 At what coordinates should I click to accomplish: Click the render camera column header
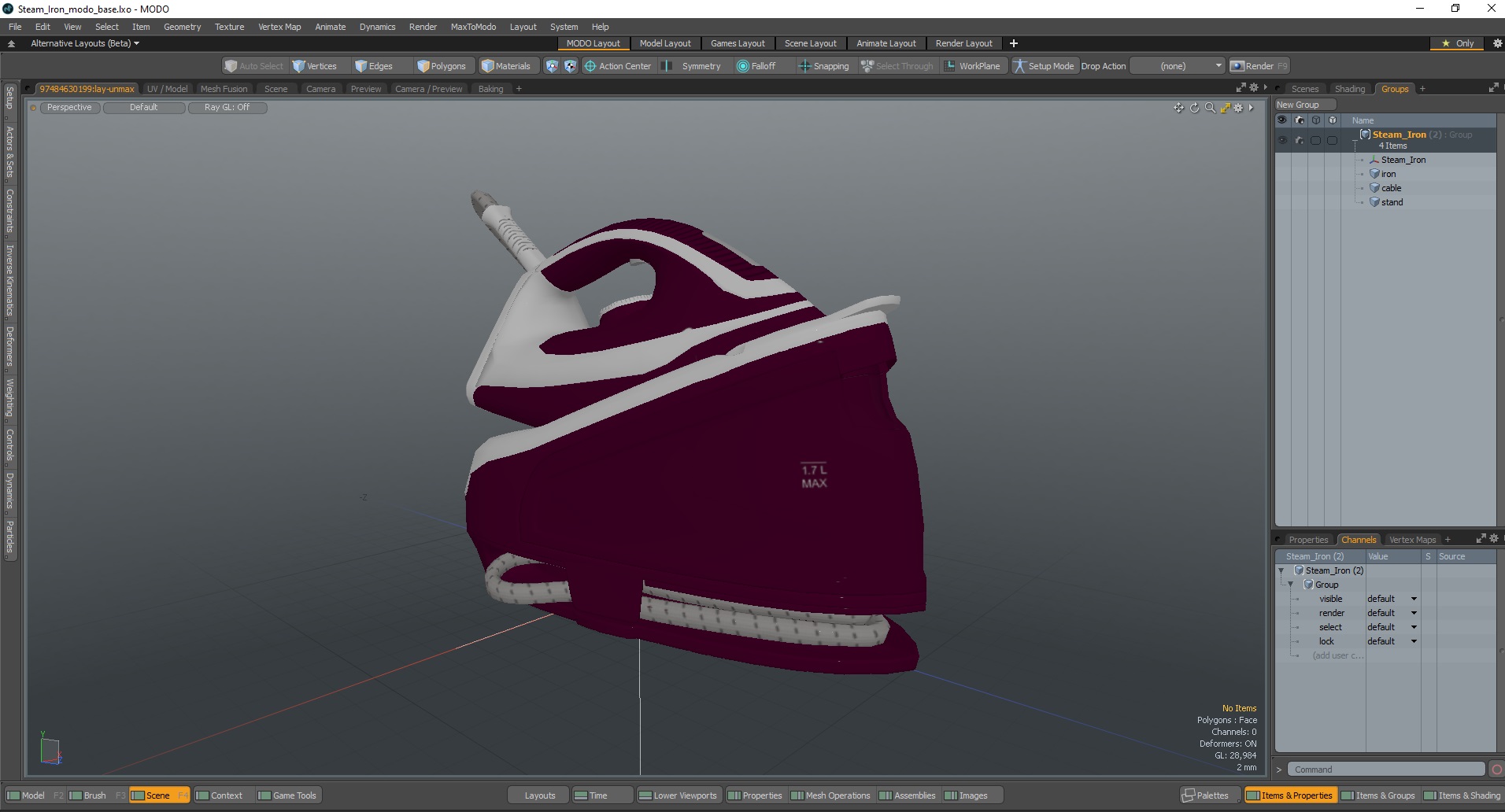[x=1299, y=120]
